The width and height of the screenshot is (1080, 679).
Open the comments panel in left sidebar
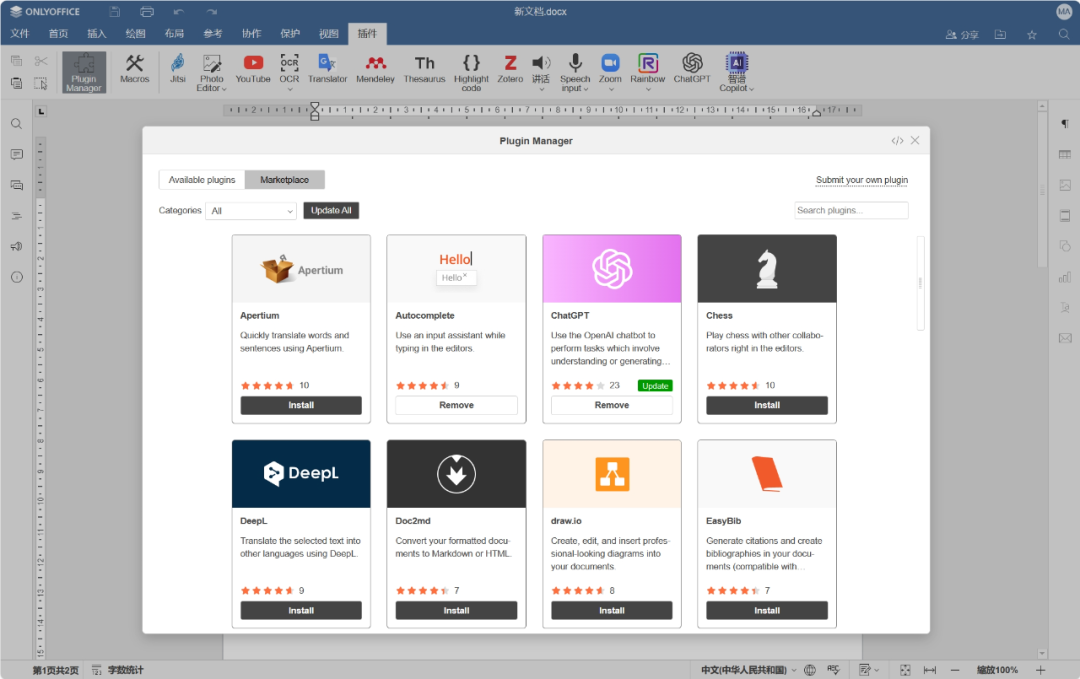[17, 154]
